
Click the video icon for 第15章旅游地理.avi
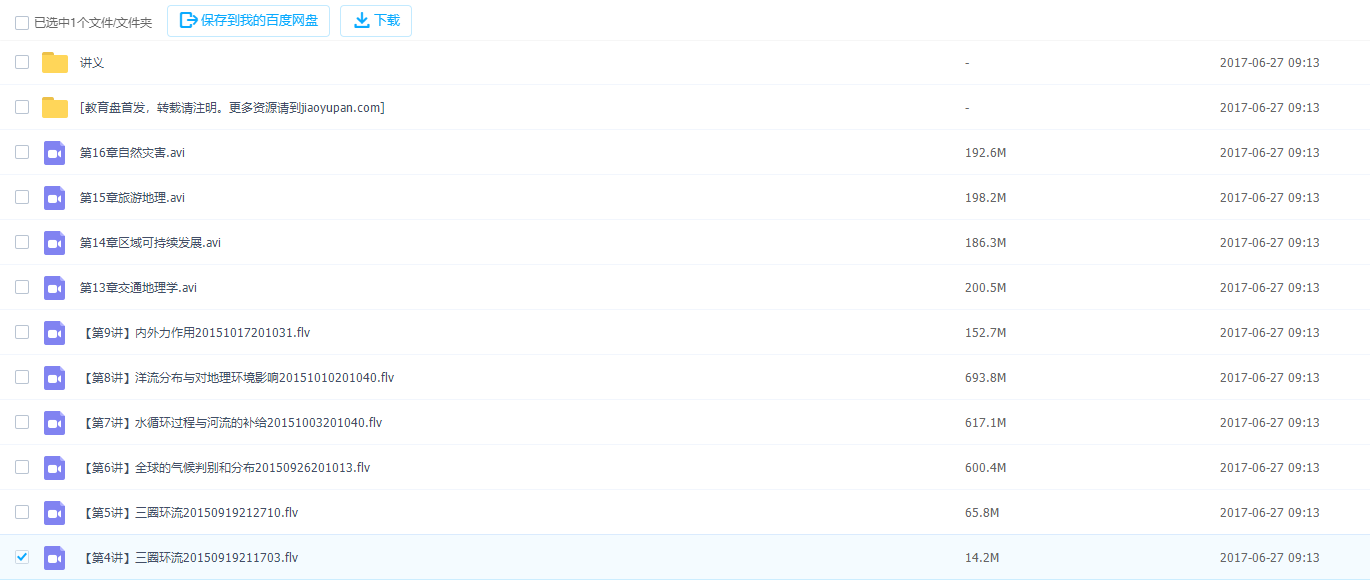coord(55,198)
